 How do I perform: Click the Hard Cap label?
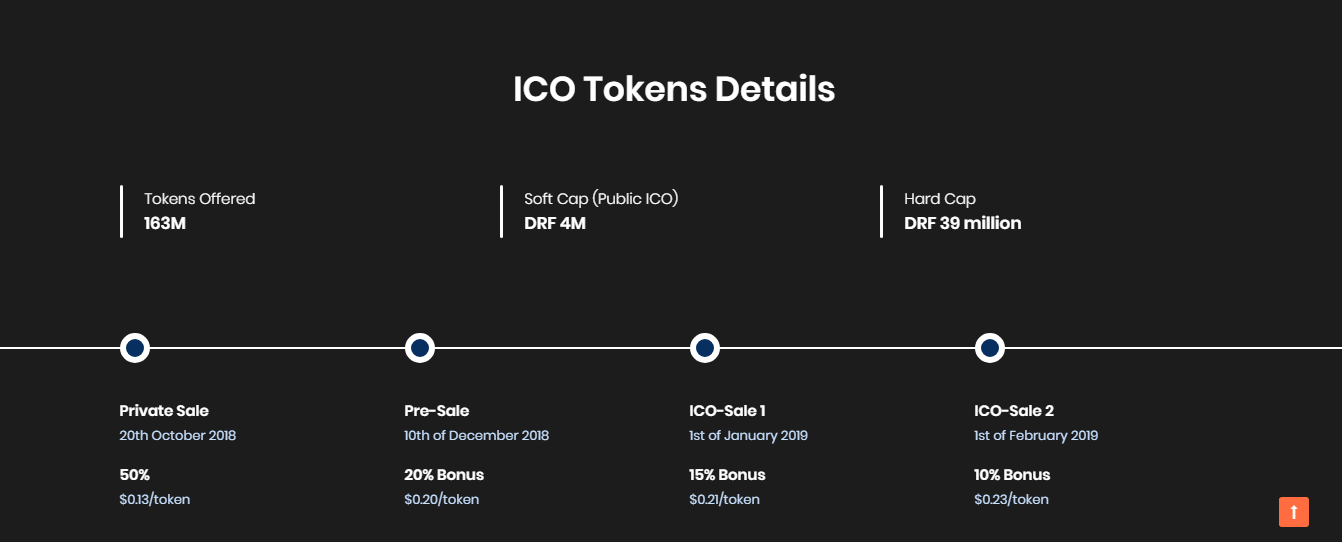(x=939, y=199)
